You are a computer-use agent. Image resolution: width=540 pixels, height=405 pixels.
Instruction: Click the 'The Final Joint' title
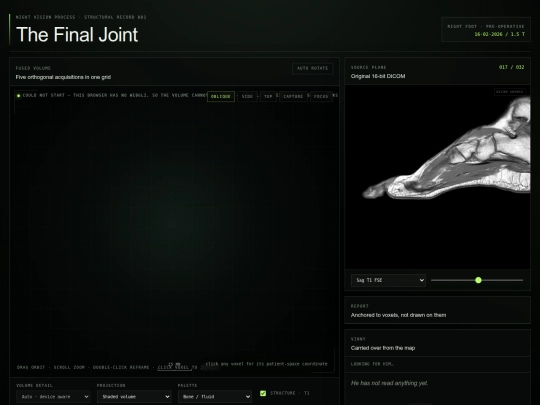point(77,34)
